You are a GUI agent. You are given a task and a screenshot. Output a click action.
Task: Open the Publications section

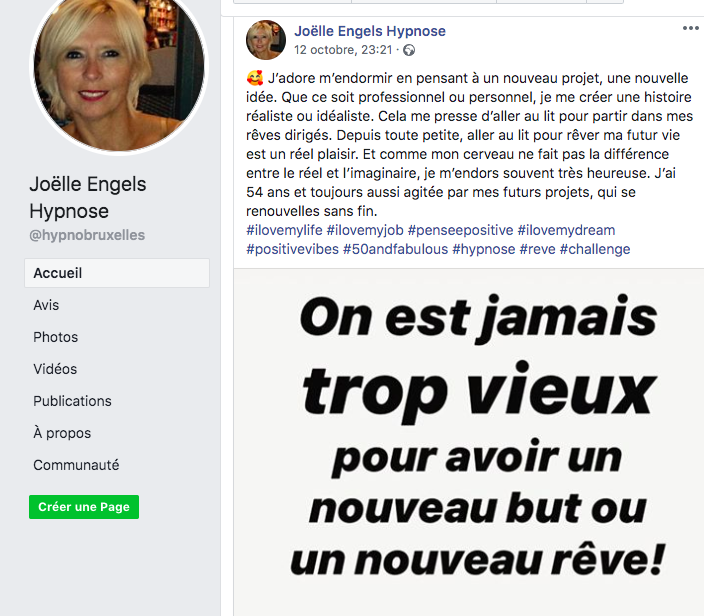coord(72,401)
